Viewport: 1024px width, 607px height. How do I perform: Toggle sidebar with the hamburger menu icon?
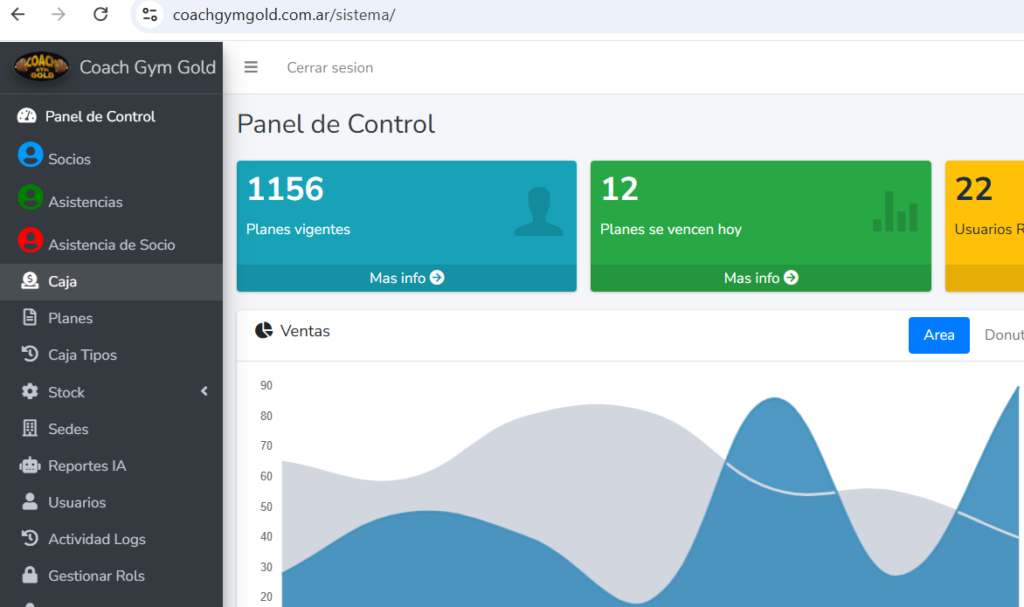tap(251, 68)
